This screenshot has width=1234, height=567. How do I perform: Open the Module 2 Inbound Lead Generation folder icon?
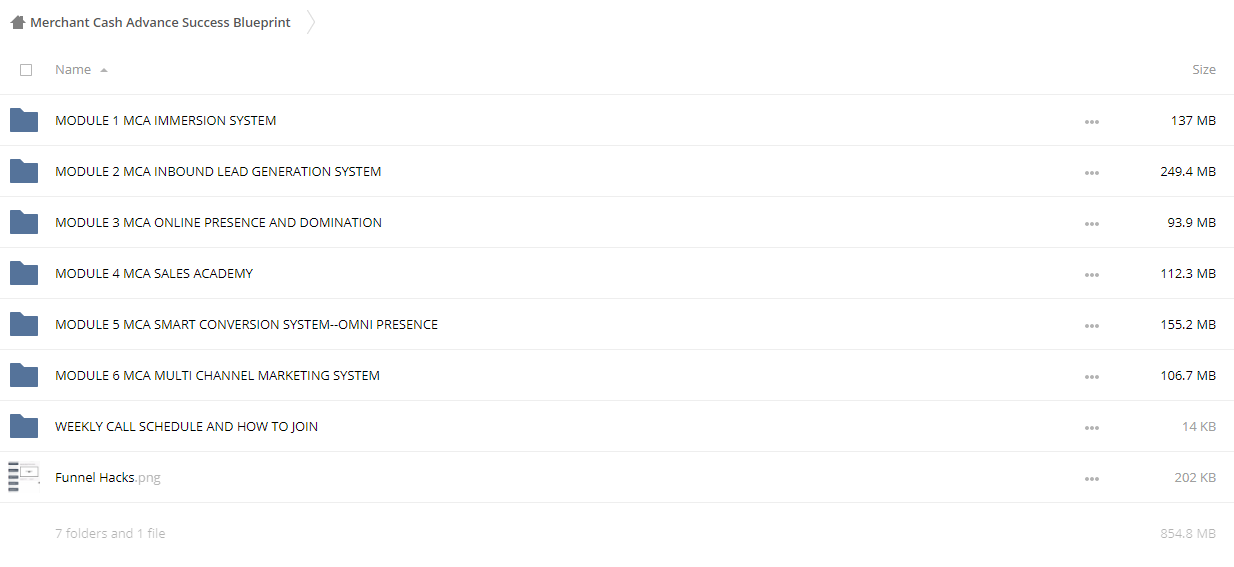pyautogui.click(x=24, y=171)
